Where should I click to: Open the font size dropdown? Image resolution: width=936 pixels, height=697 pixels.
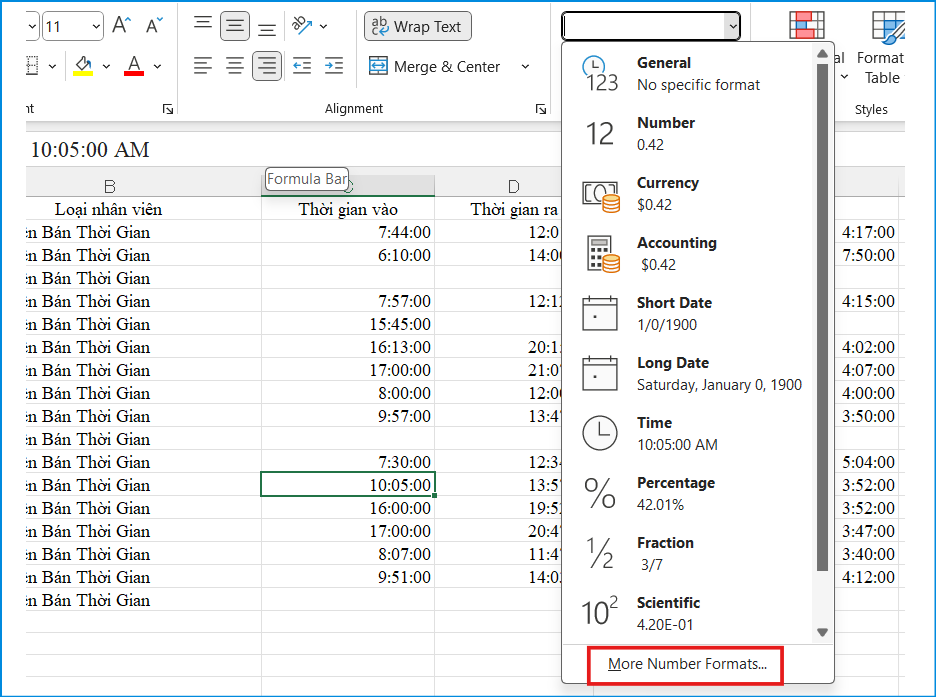(95, 26)
